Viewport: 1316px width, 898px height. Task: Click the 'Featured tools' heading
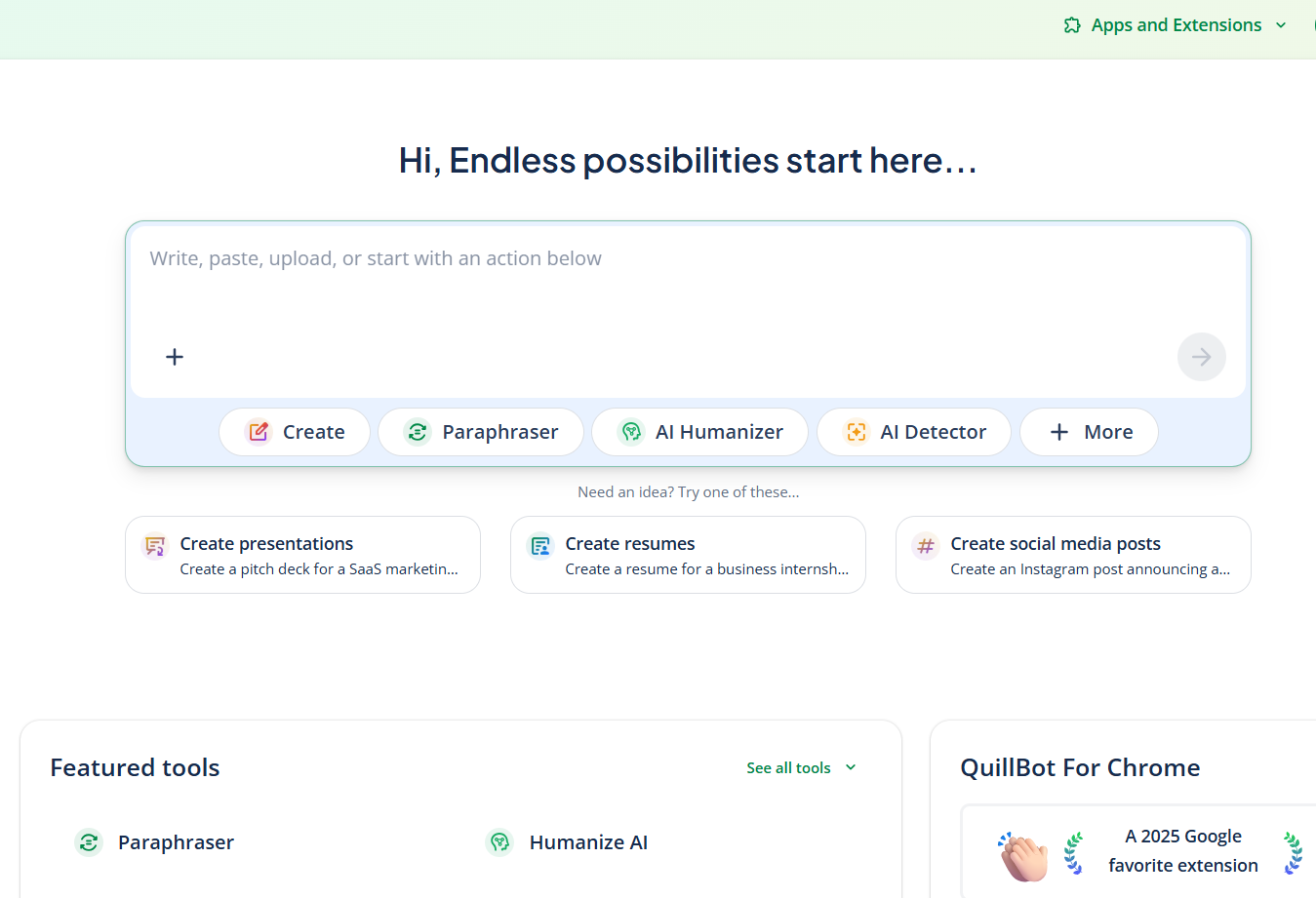[135, 768]
